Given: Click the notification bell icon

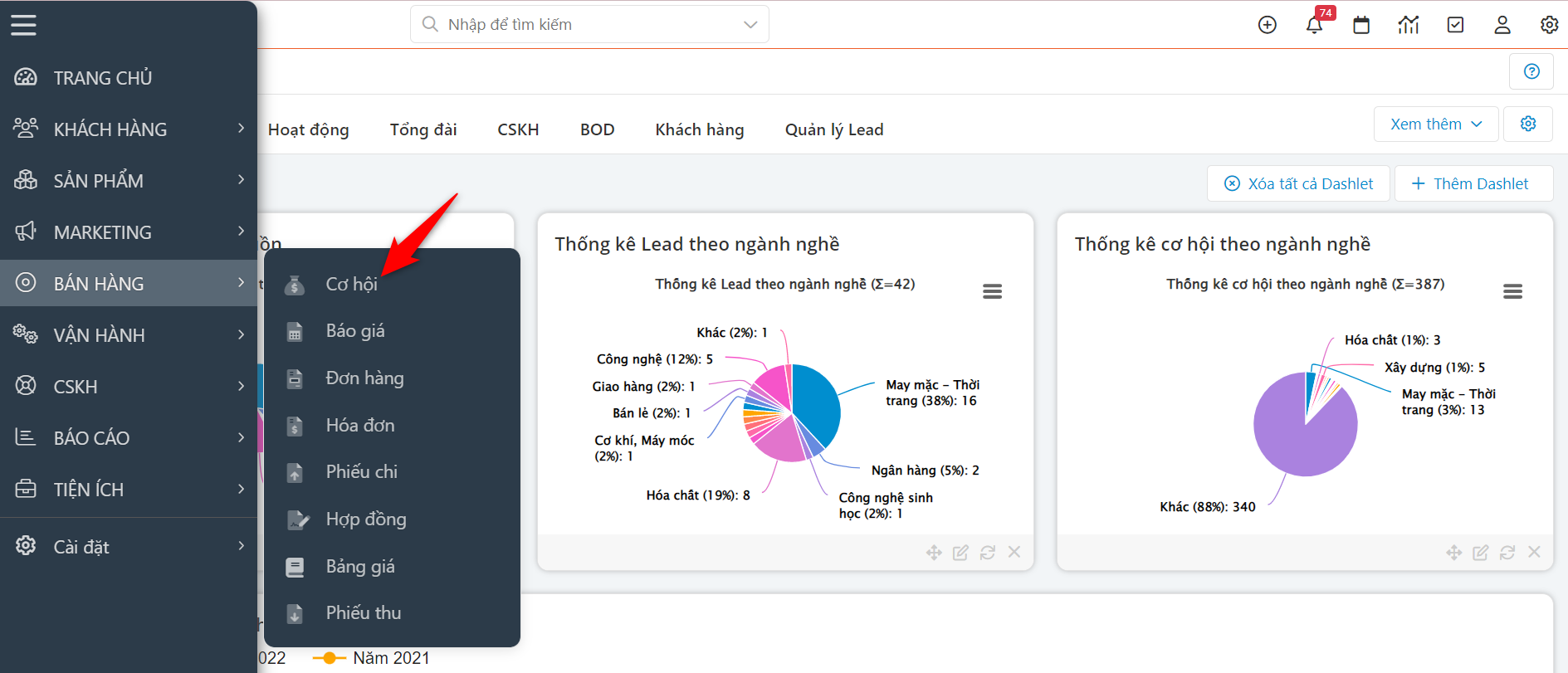Looking at the screenshot, I should click(x=1314, y=25).
